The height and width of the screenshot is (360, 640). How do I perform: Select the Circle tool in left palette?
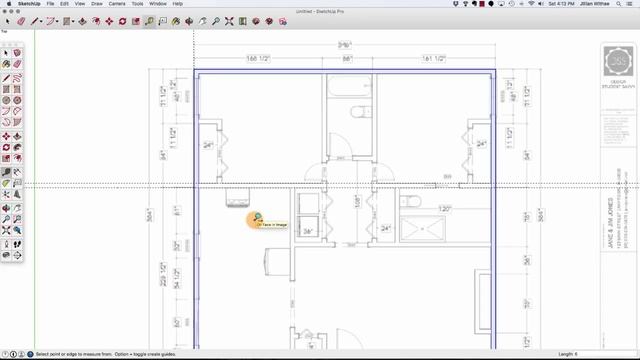[6, 100]
